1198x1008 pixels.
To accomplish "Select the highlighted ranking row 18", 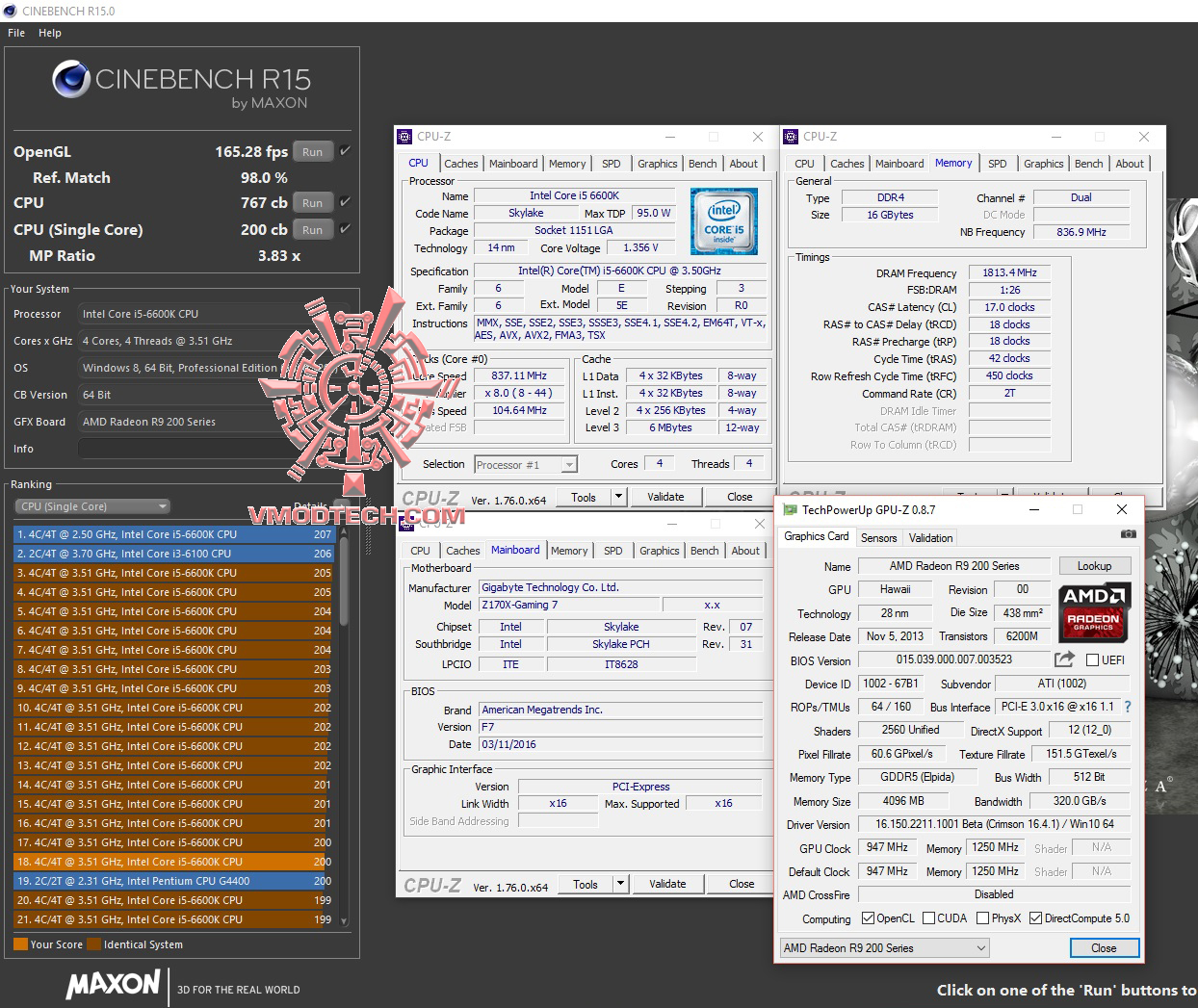I will pos(173,862).
